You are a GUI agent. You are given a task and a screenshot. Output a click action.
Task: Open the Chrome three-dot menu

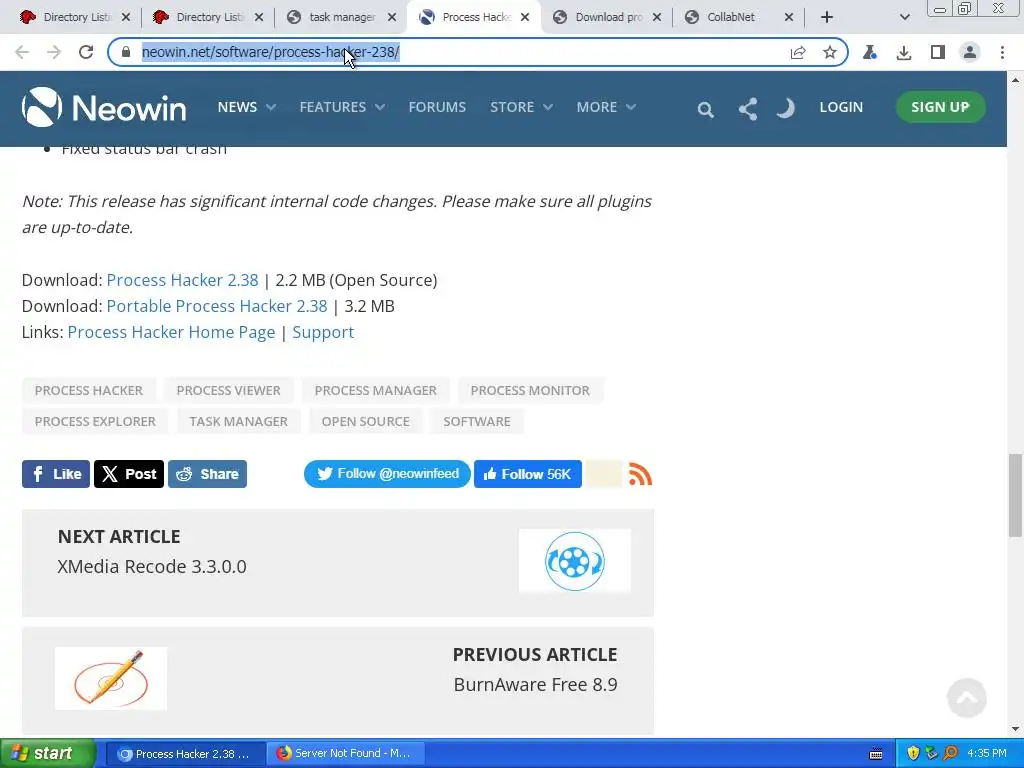(x=1002, y=52)
